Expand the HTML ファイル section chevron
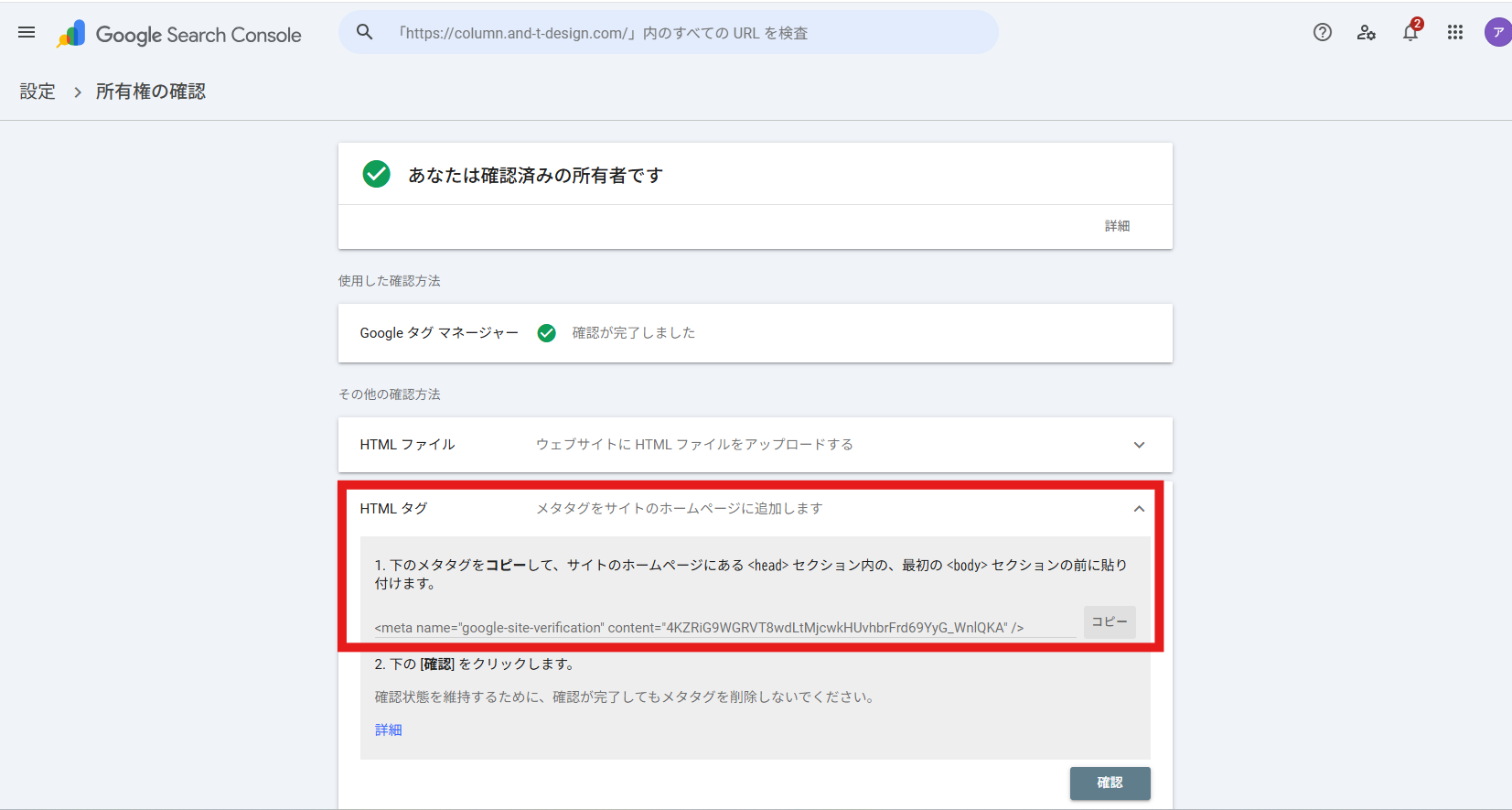1512x810 pixels. (1139, 445)
